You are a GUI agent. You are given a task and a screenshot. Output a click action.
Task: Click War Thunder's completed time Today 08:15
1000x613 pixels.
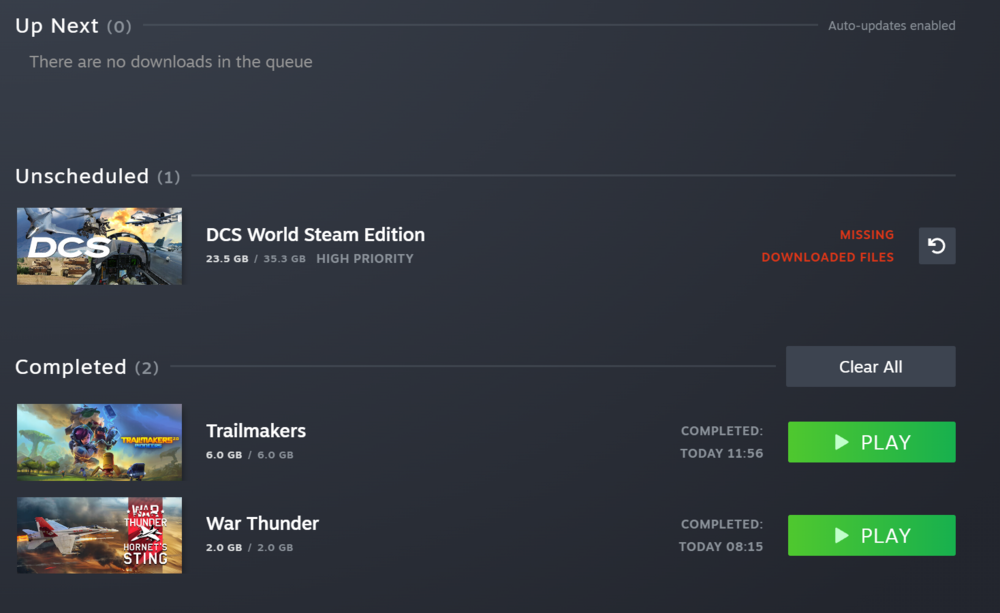tap(720, 546)
